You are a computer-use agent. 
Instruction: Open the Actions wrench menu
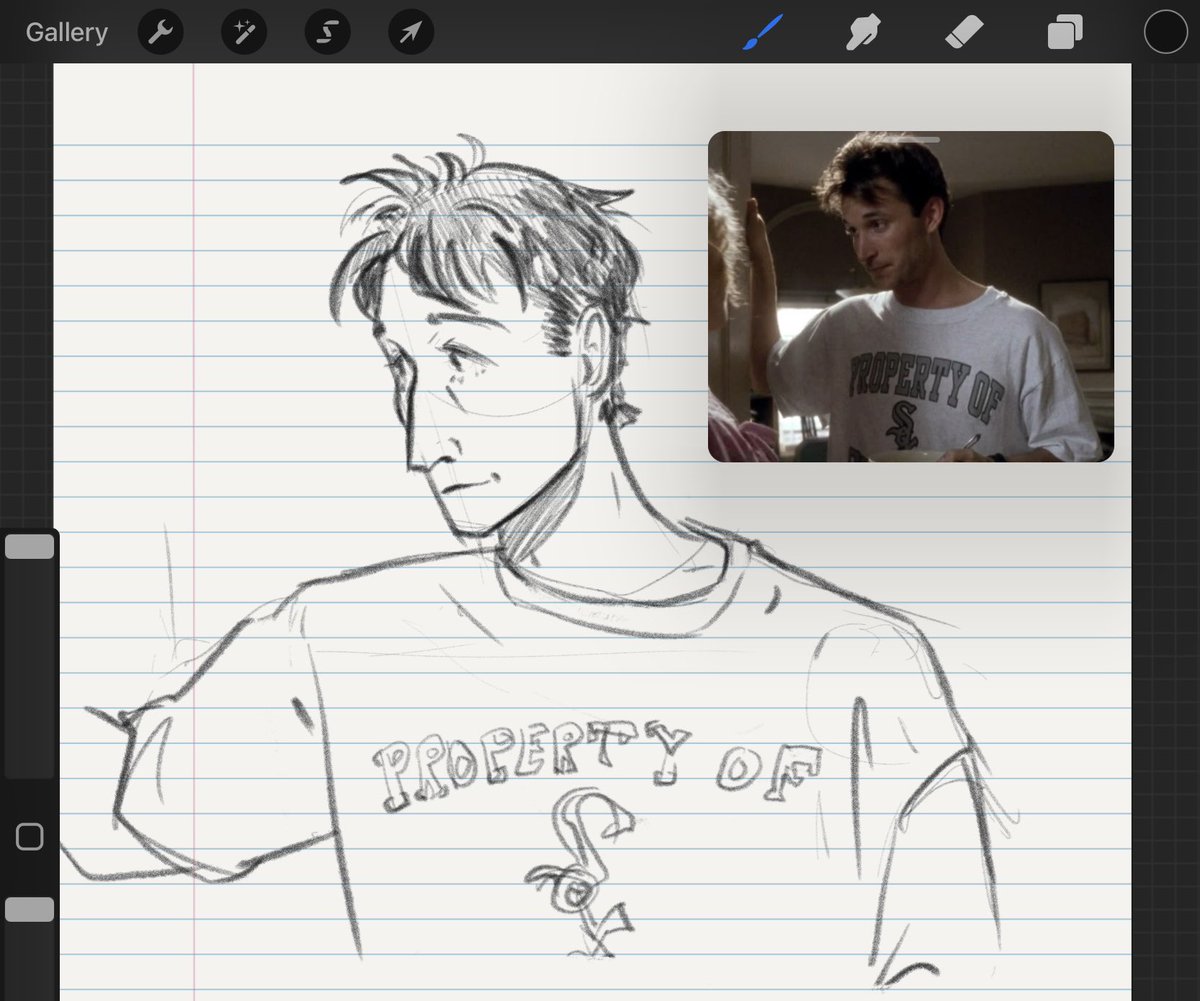(x=159, y=33)
